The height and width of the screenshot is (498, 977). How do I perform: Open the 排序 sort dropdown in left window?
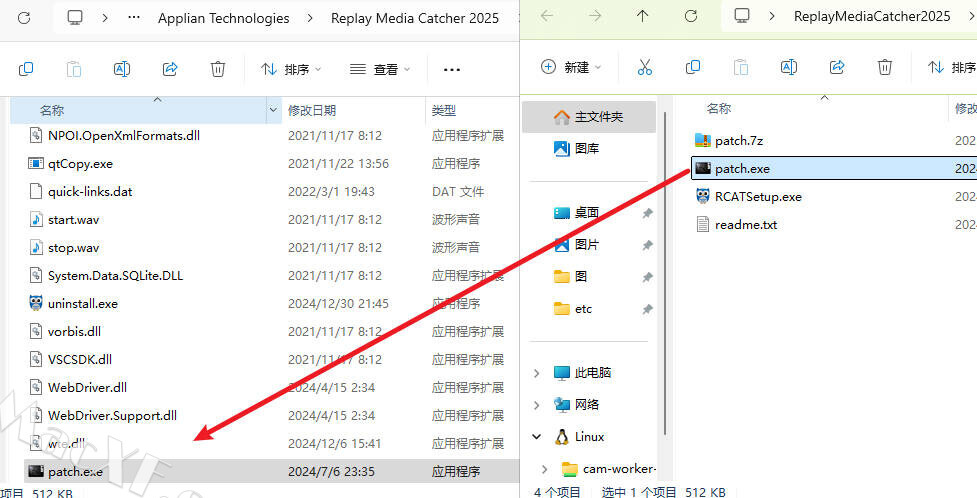click(x=290, y=69)
